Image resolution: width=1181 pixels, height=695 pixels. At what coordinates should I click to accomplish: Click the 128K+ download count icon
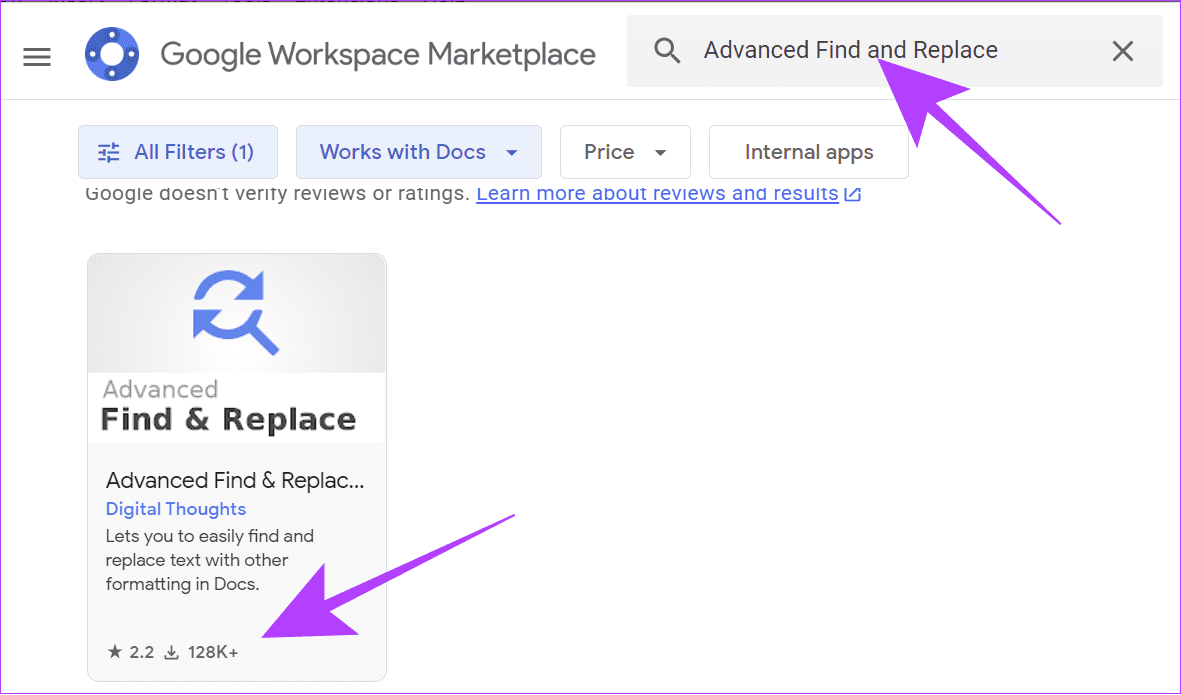click(172, 652)
